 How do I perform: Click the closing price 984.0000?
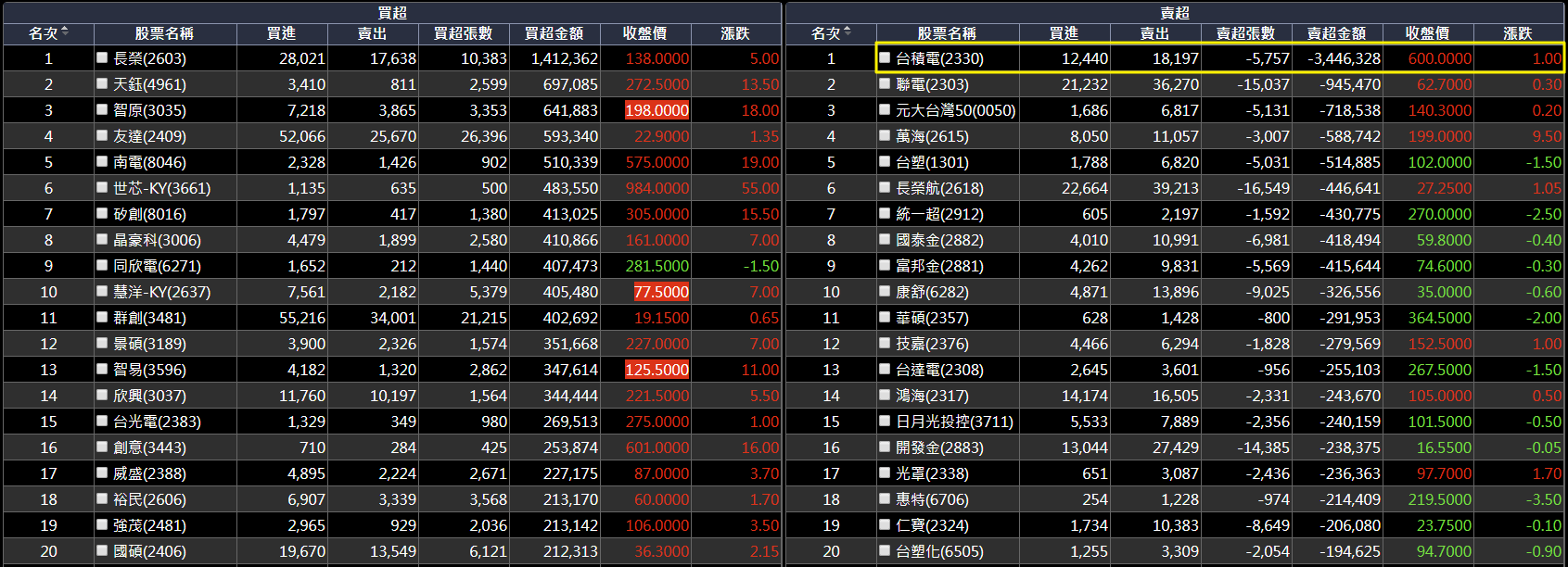(x=657, y=188)
